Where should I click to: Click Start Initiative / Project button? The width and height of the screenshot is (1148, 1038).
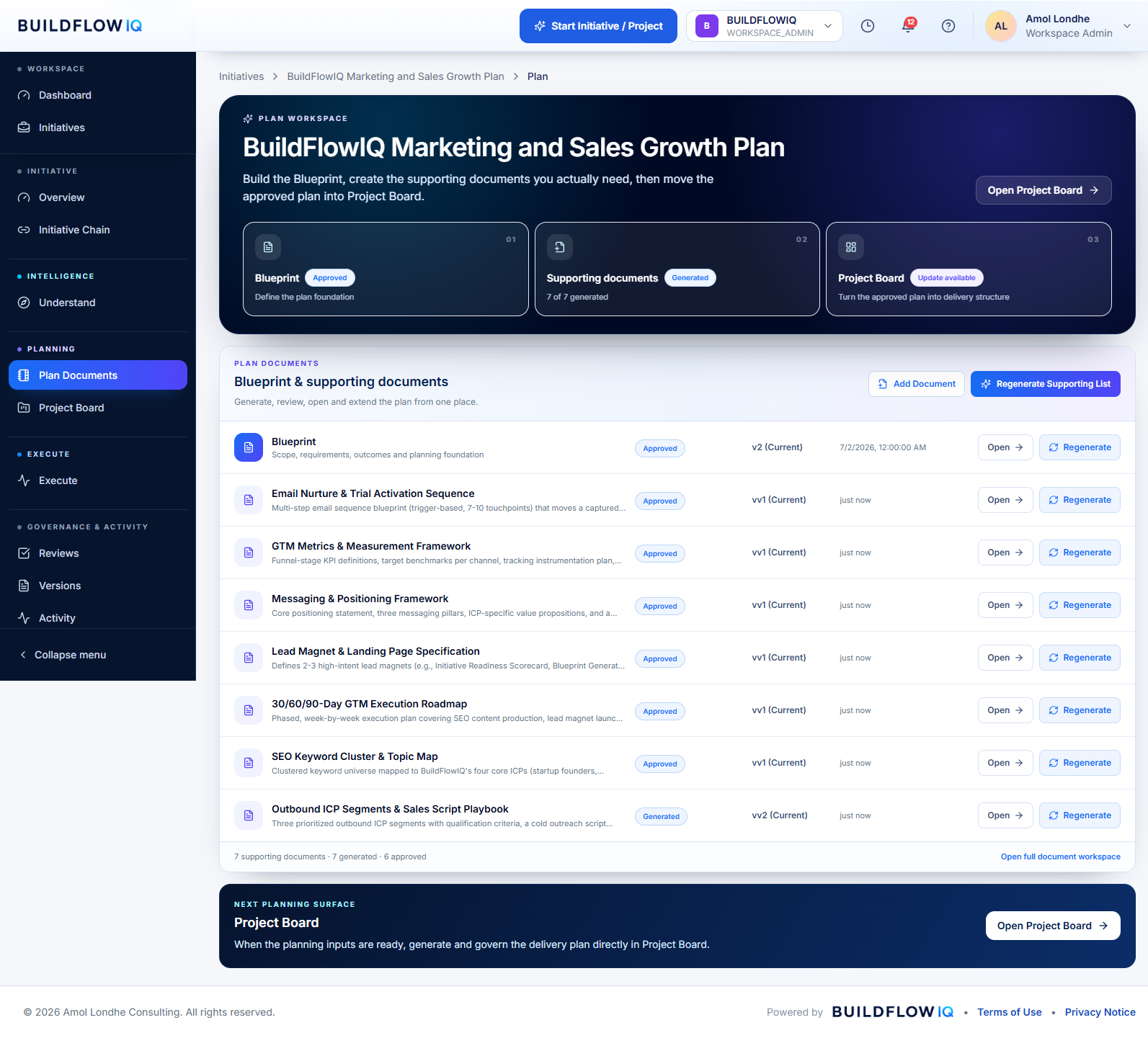pyautogui.click(x=598, y=26)
